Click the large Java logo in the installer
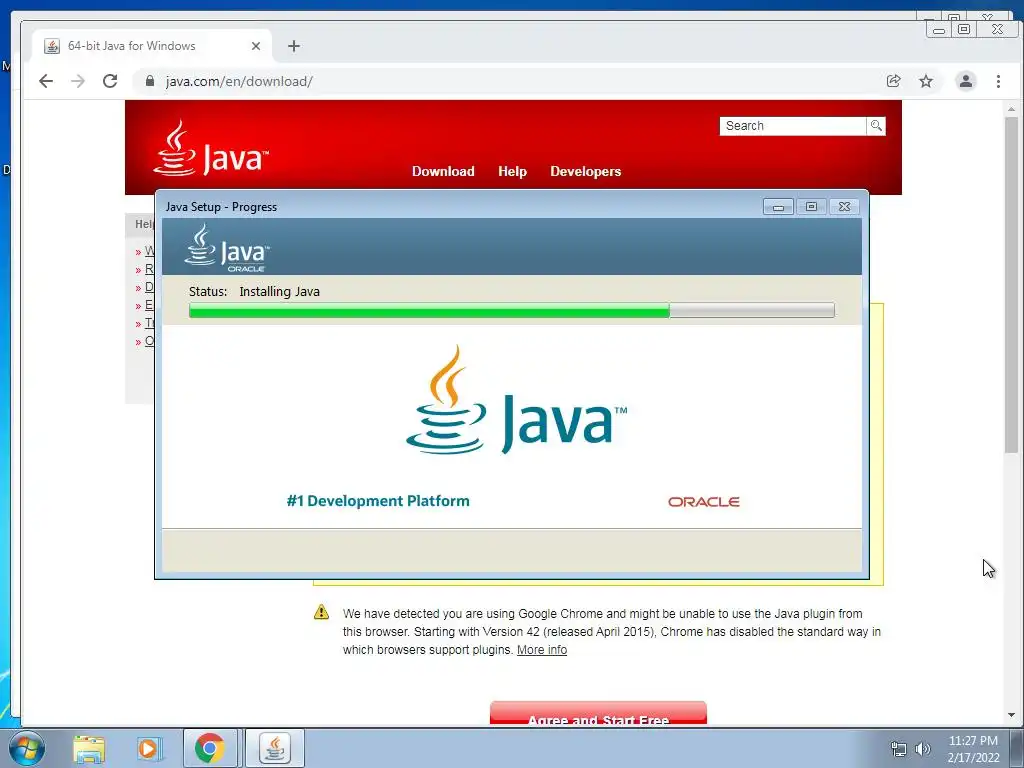The width and height of the screenshot is (1024, 768). pos(516,400)
